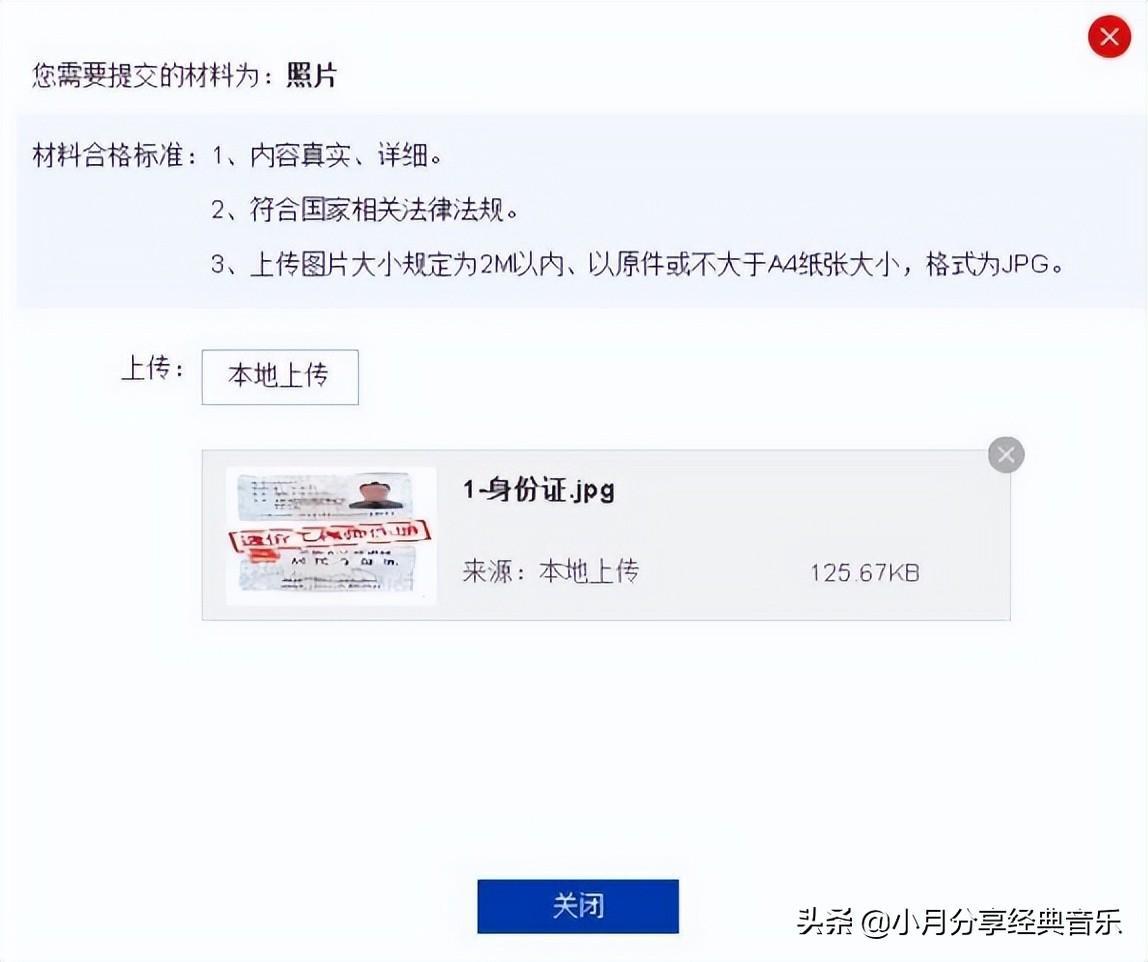Image resolution: width=1148 pixels, height=962 pixels.
Task: Close the dialog with the red X icon
Action: point(1109,36)
